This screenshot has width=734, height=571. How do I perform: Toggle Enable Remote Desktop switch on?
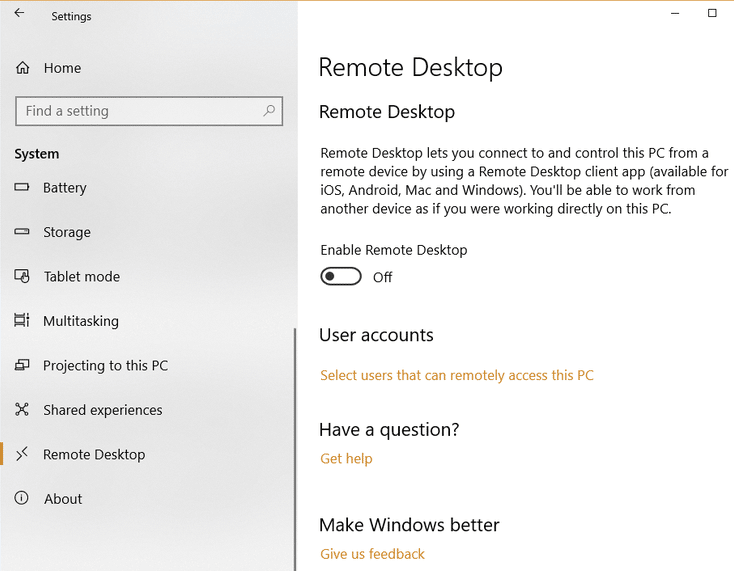click(341, 277)
